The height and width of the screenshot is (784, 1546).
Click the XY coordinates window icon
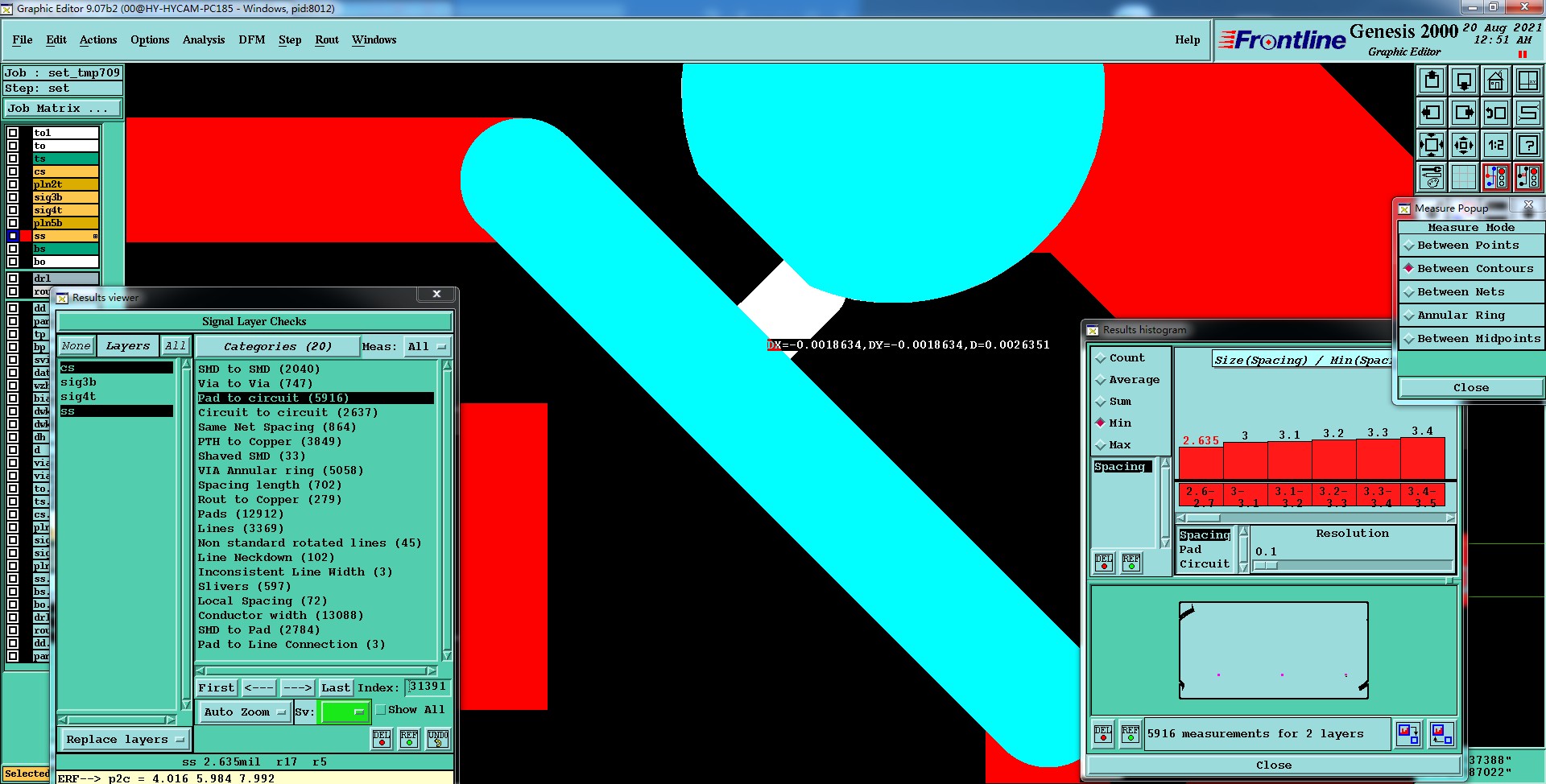(x=1528, y=80)
